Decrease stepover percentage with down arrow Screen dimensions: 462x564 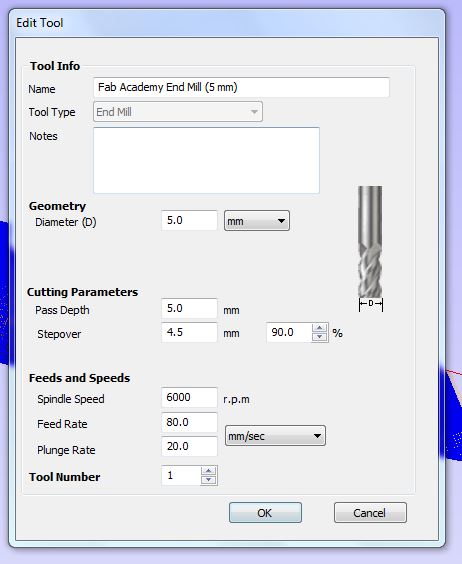click(320, 337)
